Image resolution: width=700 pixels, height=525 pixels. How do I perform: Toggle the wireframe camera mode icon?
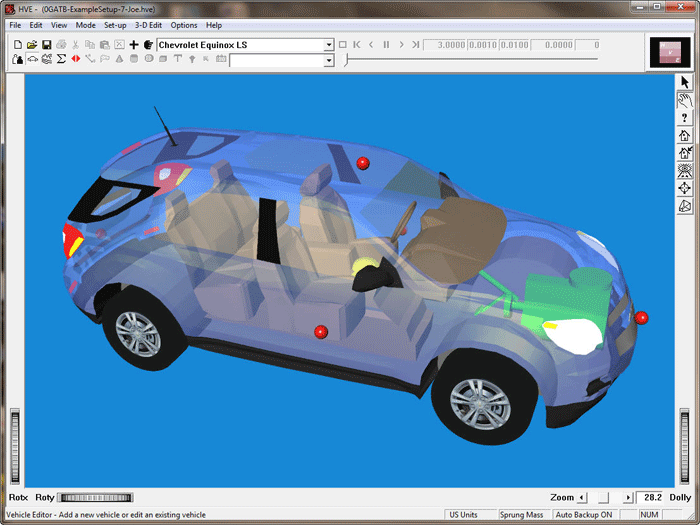point(685,206)
